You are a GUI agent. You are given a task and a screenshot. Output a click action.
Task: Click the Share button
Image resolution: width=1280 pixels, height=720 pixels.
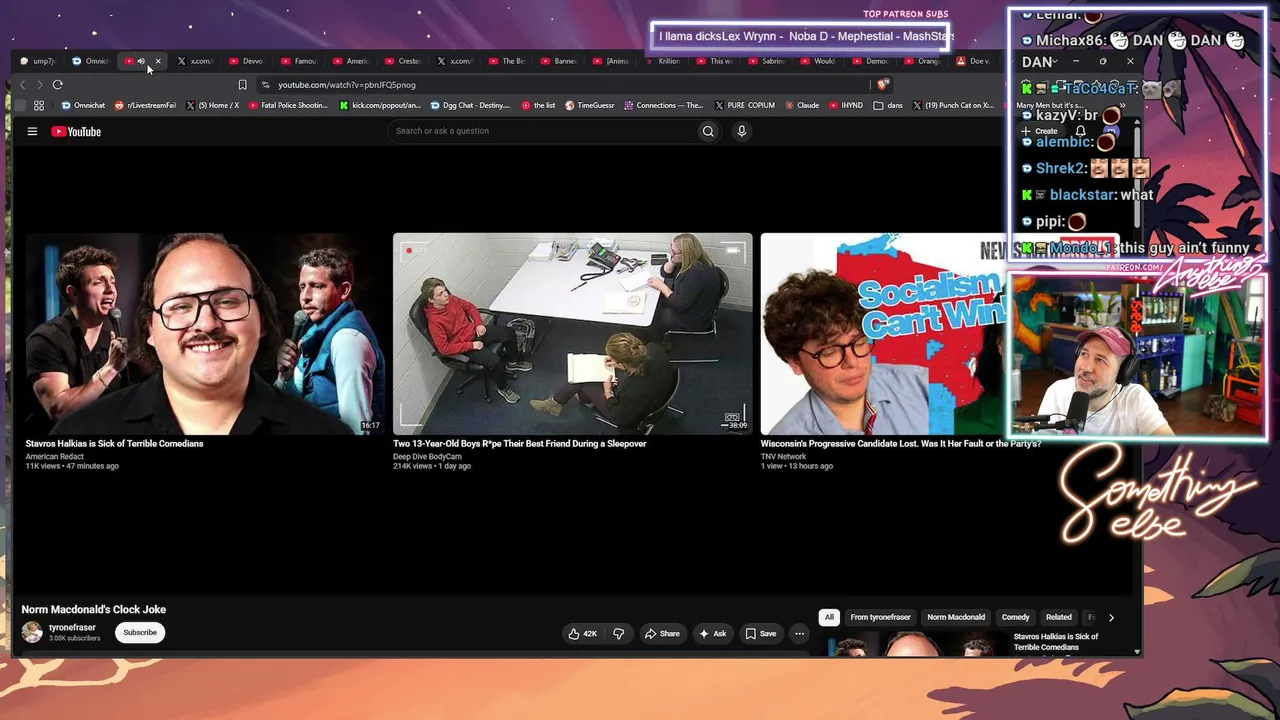coord(662,633)
